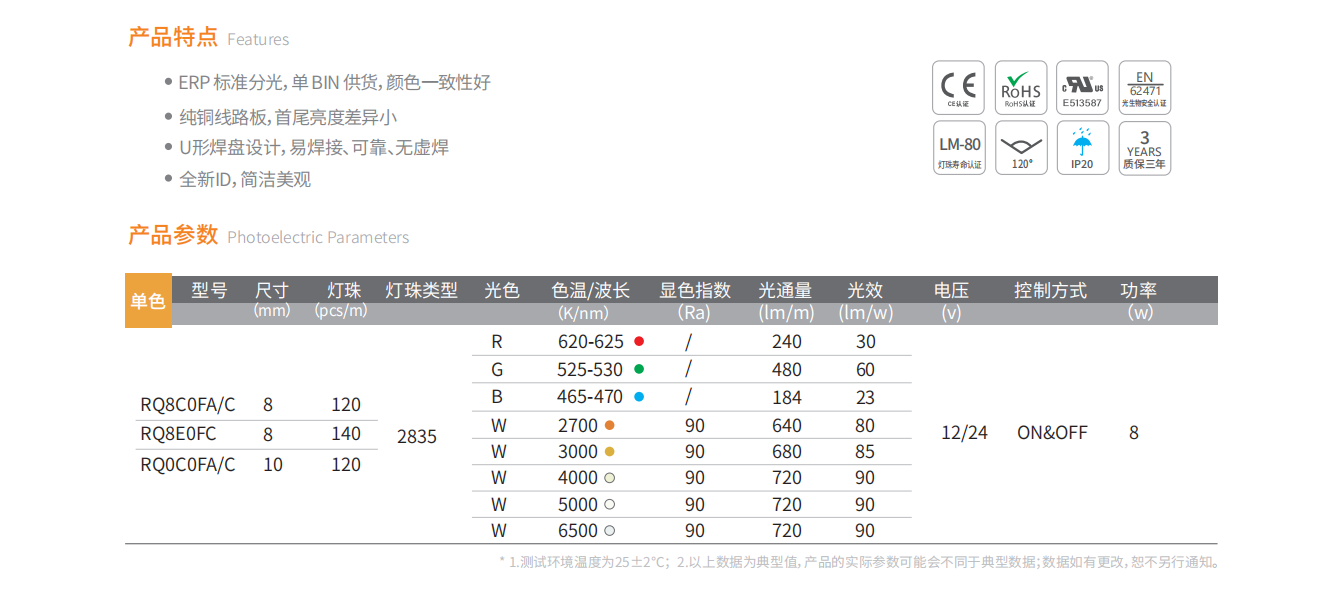Click the RoHS certification badge
The image size is (1343, 594).
click(1020, 87)
